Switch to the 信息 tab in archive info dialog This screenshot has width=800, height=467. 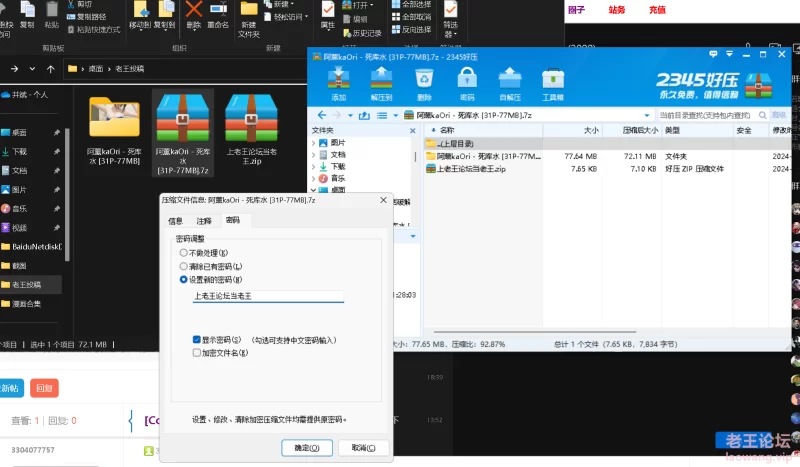176,221
